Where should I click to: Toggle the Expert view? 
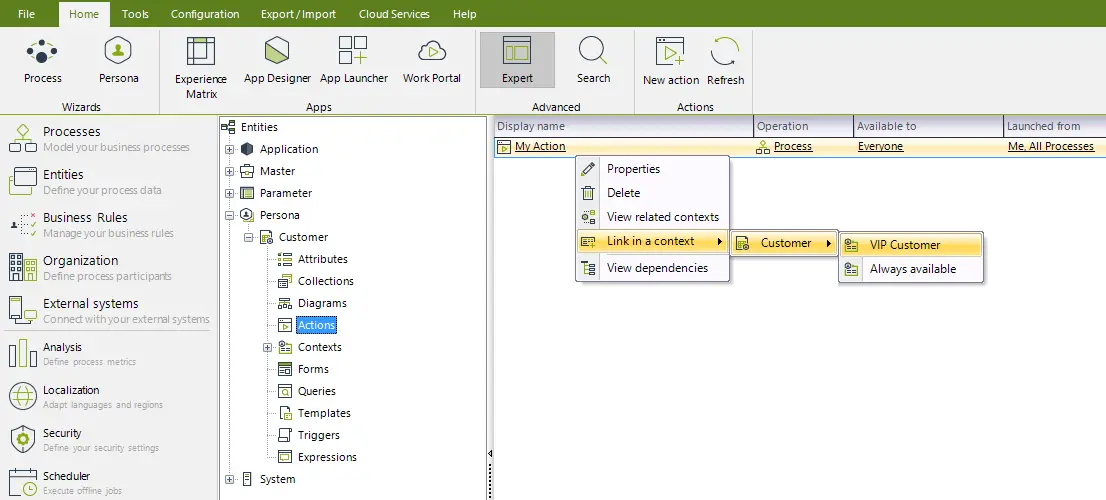click(x=517, y=60)
